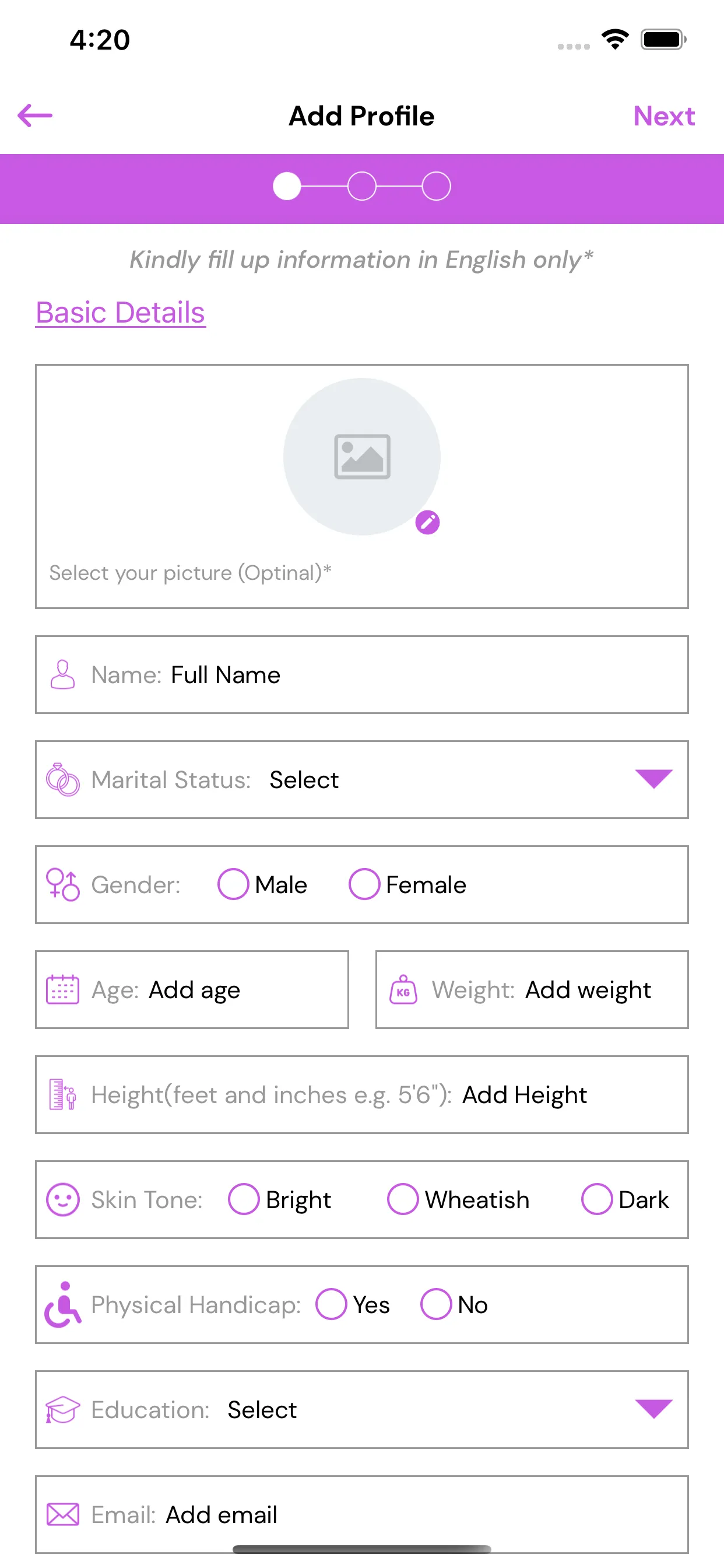Go to first step indicator circle

(287, 186)
